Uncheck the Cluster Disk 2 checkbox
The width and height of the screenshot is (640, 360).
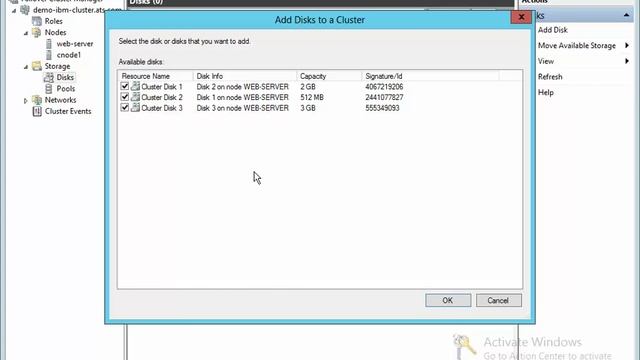click(x=125, y=97)
